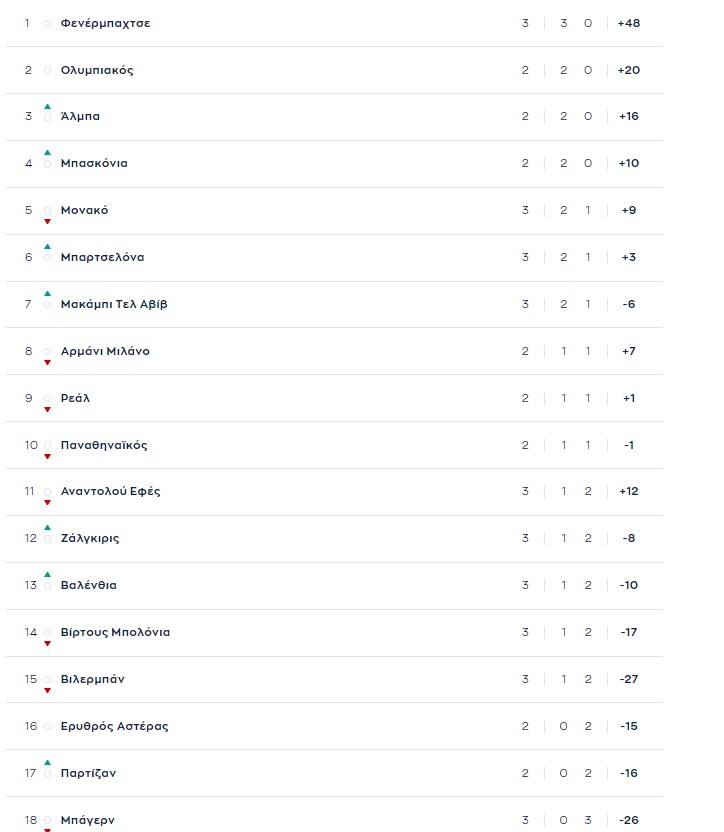Viewport: 724px width, 832px height.
Task: Click rank number 4 in the Μπασκόνια row
Action: pos(29,163)
